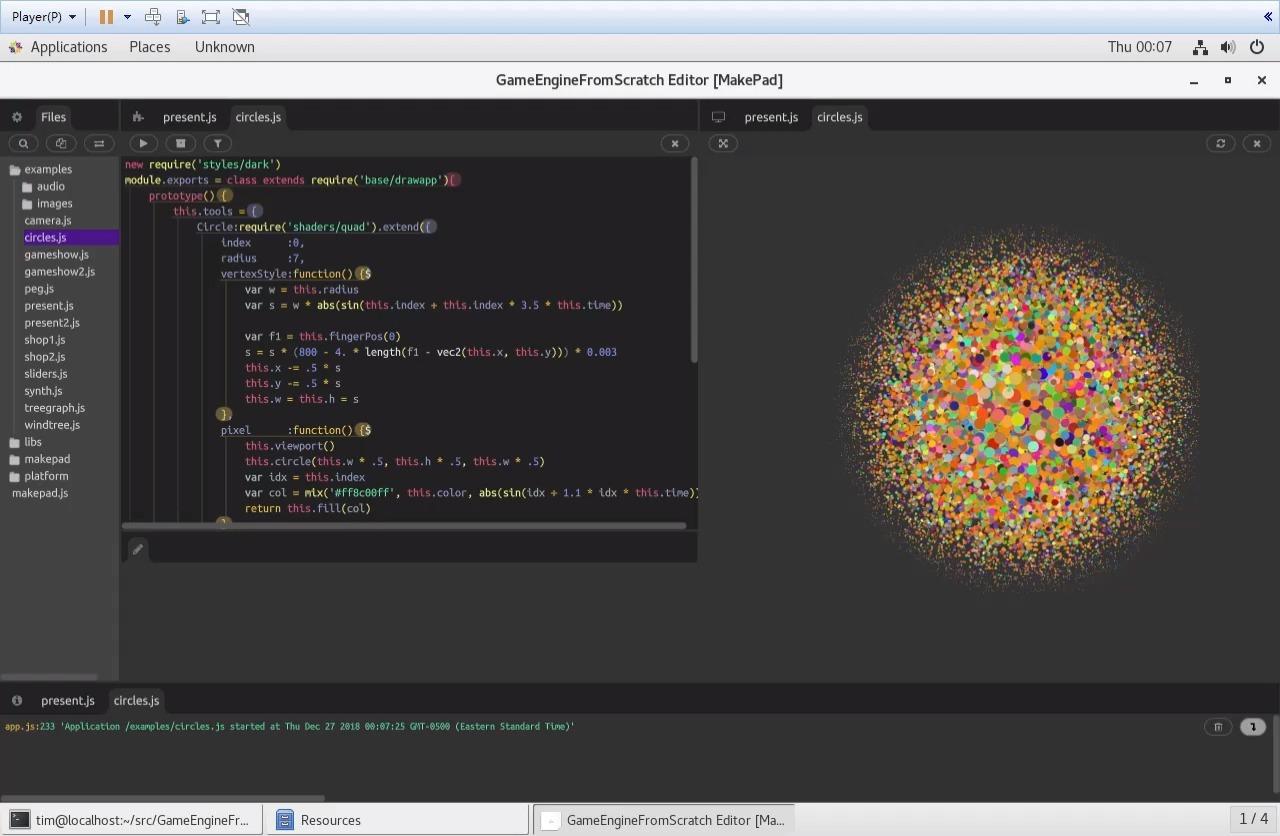1280x836 pixels.
Task: Click the monitor icon in preview tab bar
Action: tap(718, 117)
